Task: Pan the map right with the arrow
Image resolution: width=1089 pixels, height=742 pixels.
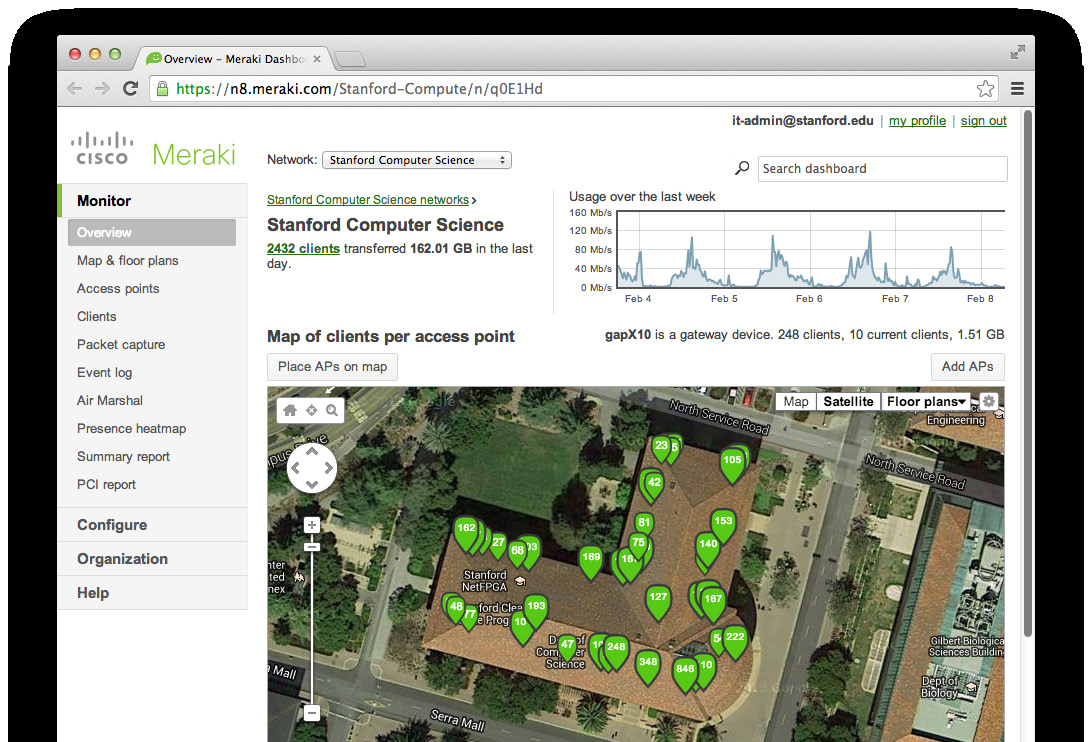Action: (328, 468)
